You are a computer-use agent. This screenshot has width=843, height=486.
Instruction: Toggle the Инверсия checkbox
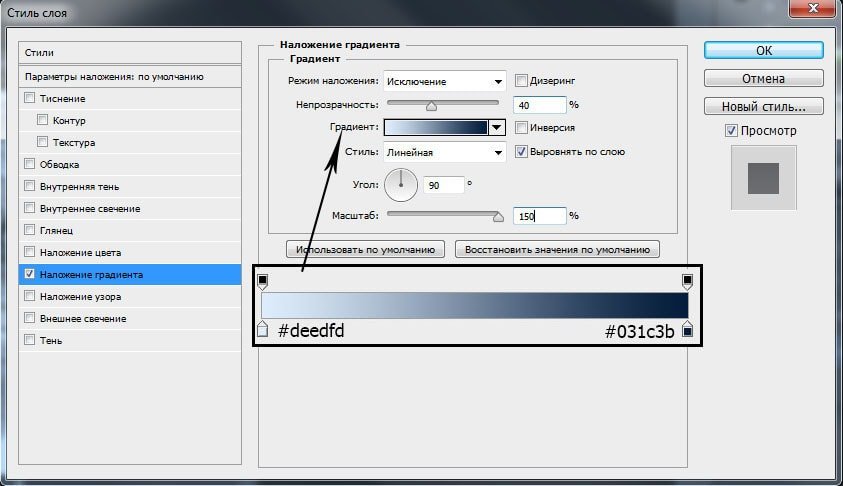[522, 128]
